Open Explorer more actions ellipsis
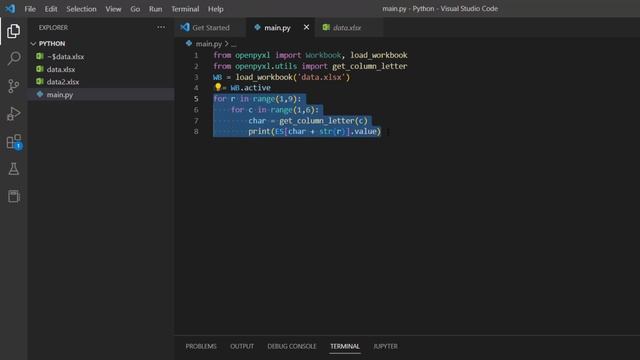Image resolution: width=640 pixels, height=360 pixels. coord(161,27)
